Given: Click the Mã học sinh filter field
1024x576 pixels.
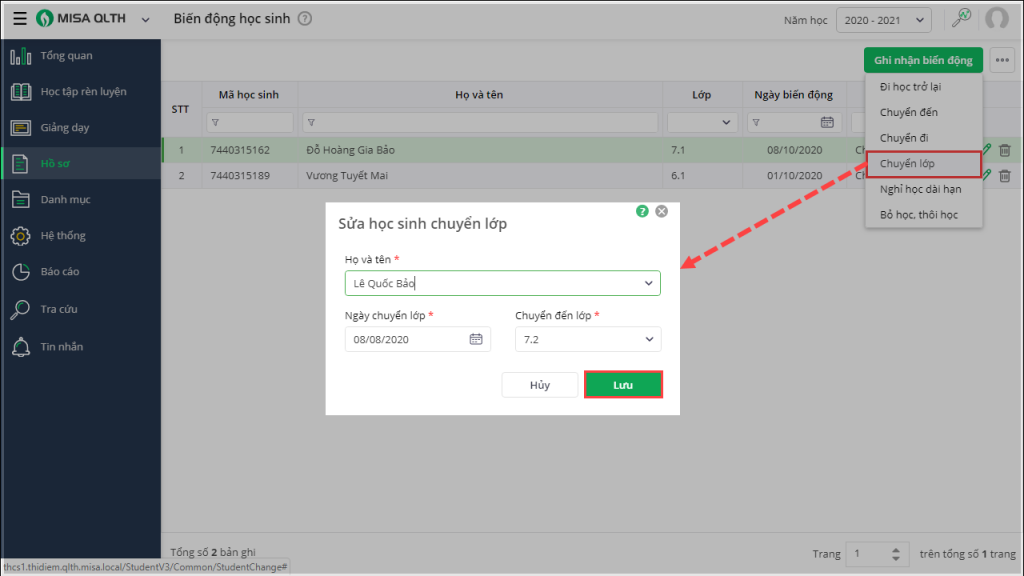Looking at the screenshot, I should (x=249, y=122).
